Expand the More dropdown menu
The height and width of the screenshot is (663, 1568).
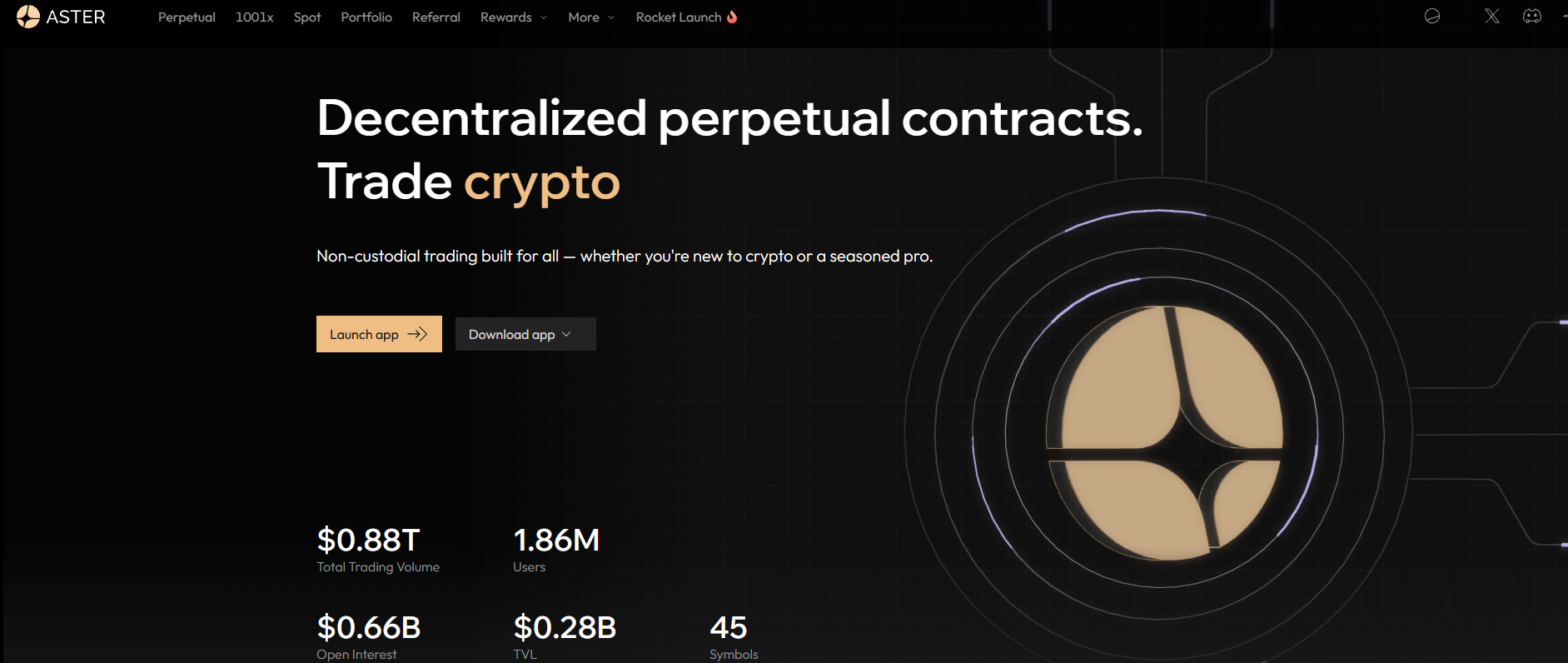[x=590, y=17]
